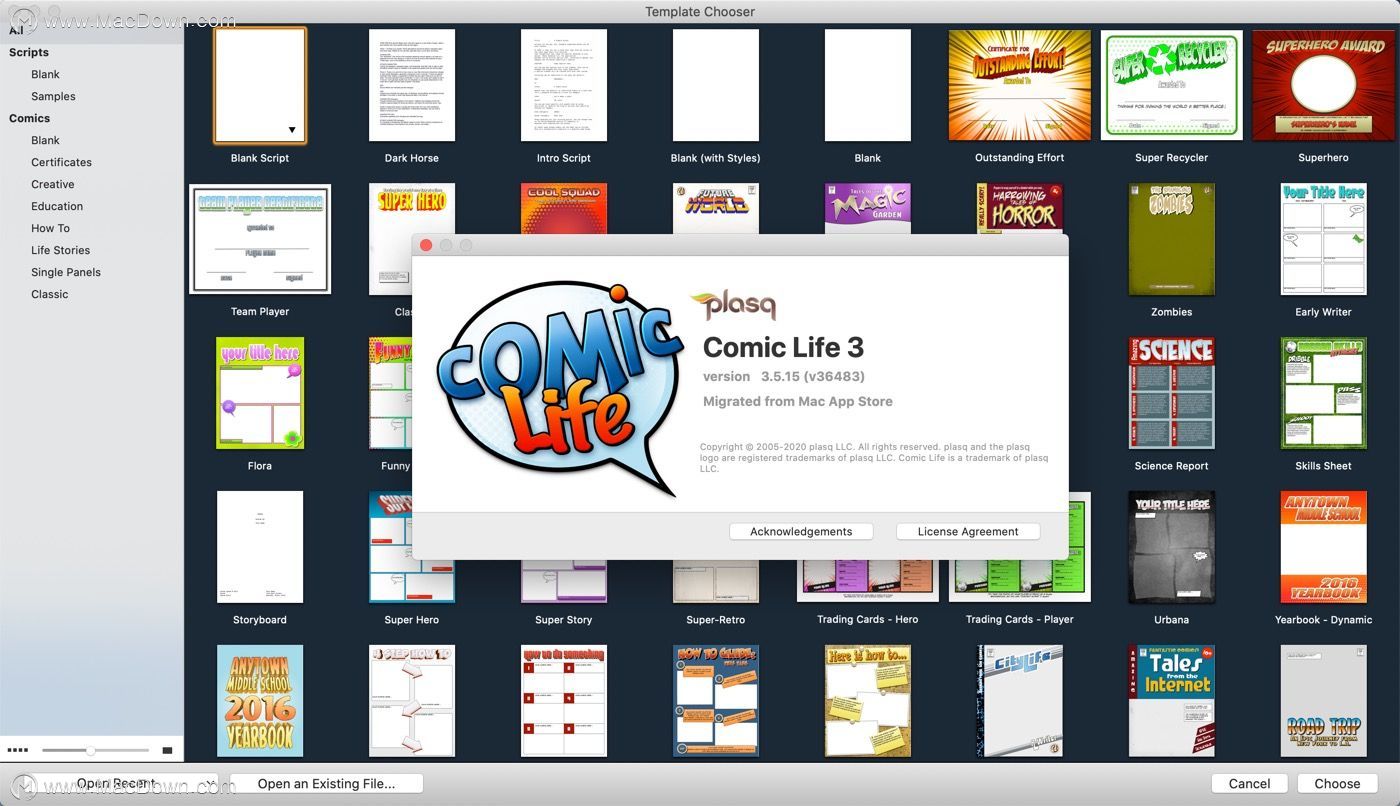Select the Super Recycler certificate template
This screenshot has width=1400, height=806.
pos(1171,85)
